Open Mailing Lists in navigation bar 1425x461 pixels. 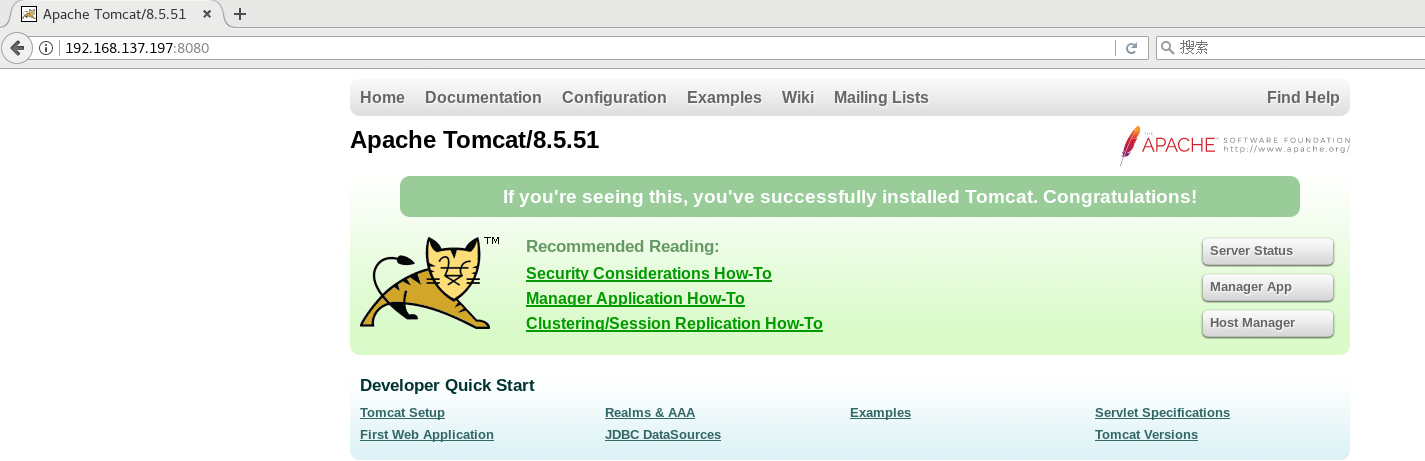[x=881, y=98]
